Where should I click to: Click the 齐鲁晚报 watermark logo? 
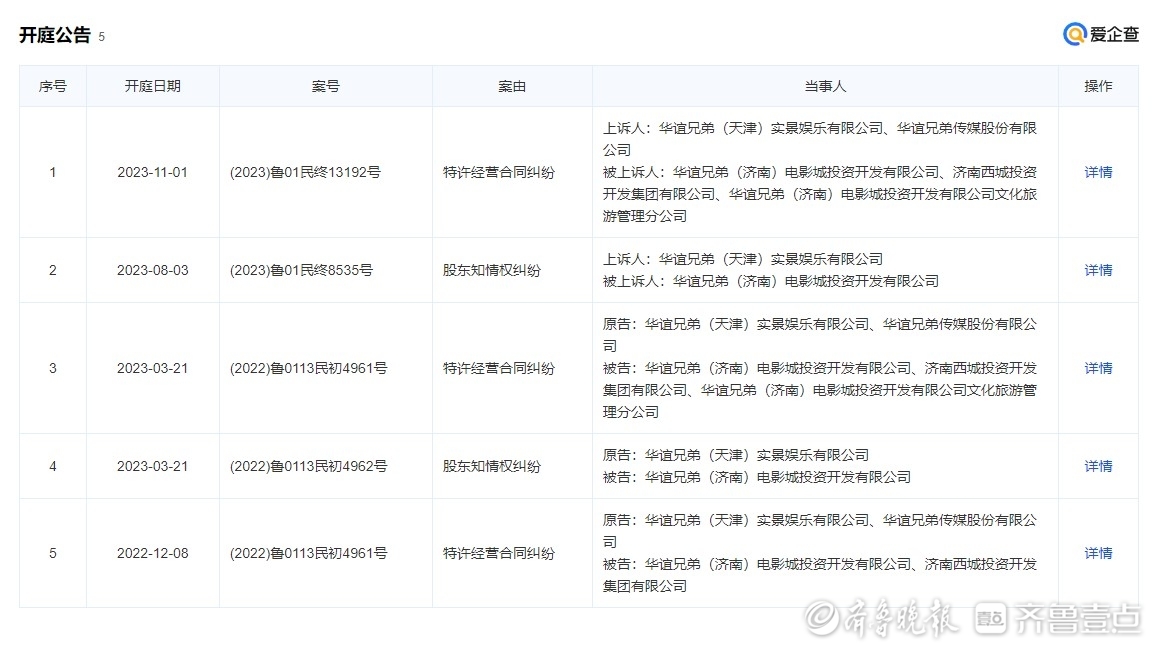[883, 619]
